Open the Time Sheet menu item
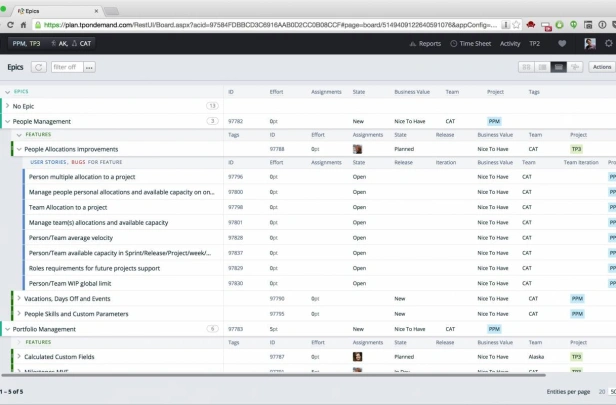The height and width of the screenshot is (405, 616). (x=471, y=44)
